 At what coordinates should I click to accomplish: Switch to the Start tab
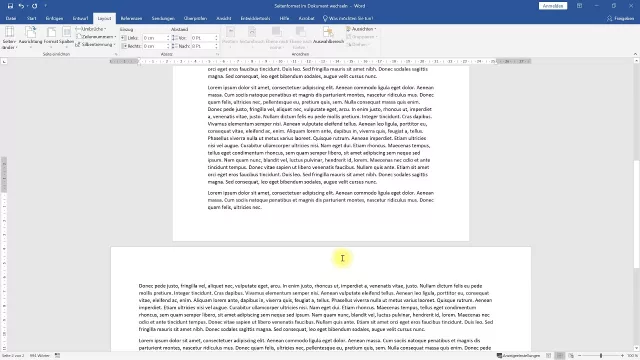[31, 18]
